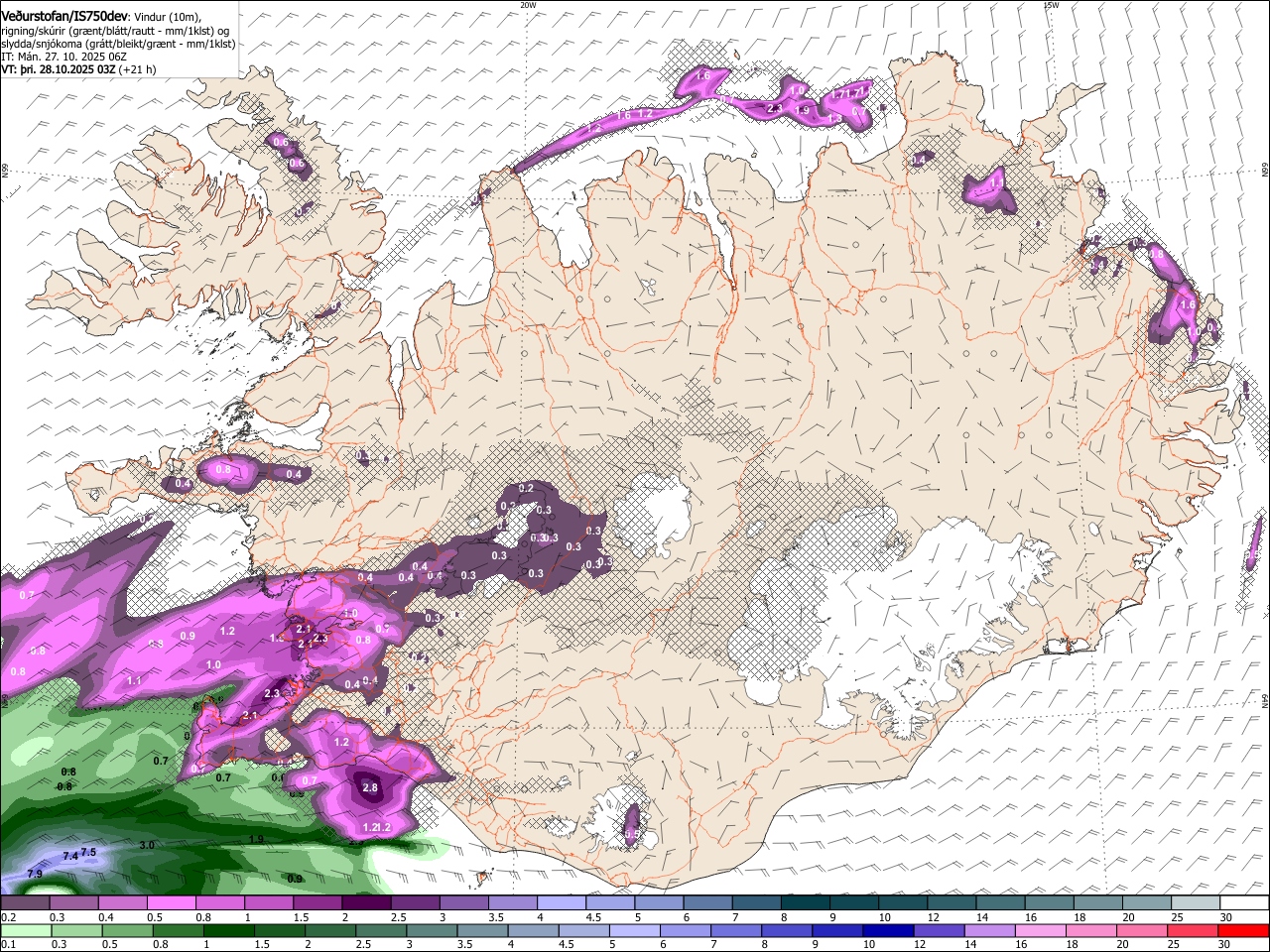Click the '7.5' rainfall value on the map
The image size is (1270, 952).
(88, 852)
